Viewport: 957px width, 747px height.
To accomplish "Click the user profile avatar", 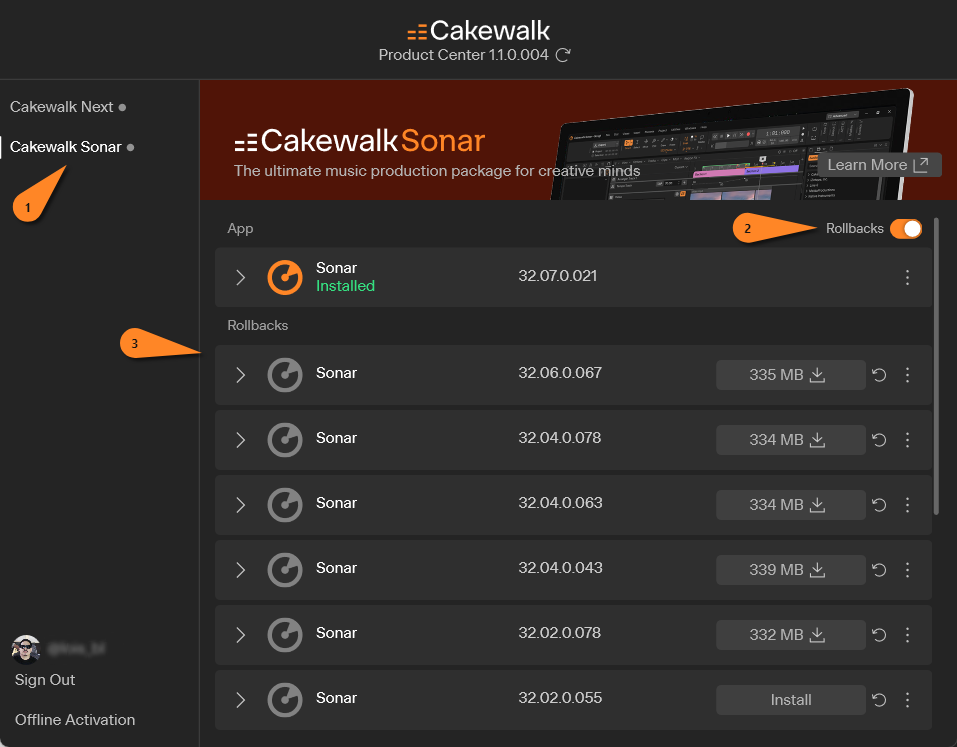I will (25, 649).
